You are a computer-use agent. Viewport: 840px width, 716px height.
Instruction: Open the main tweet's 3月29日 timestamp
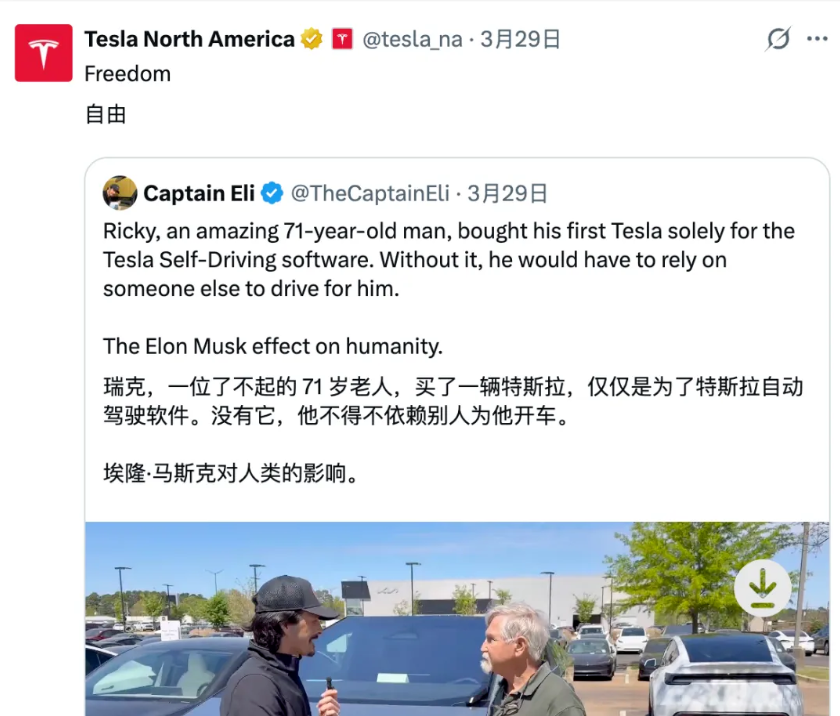click(520, 40)
